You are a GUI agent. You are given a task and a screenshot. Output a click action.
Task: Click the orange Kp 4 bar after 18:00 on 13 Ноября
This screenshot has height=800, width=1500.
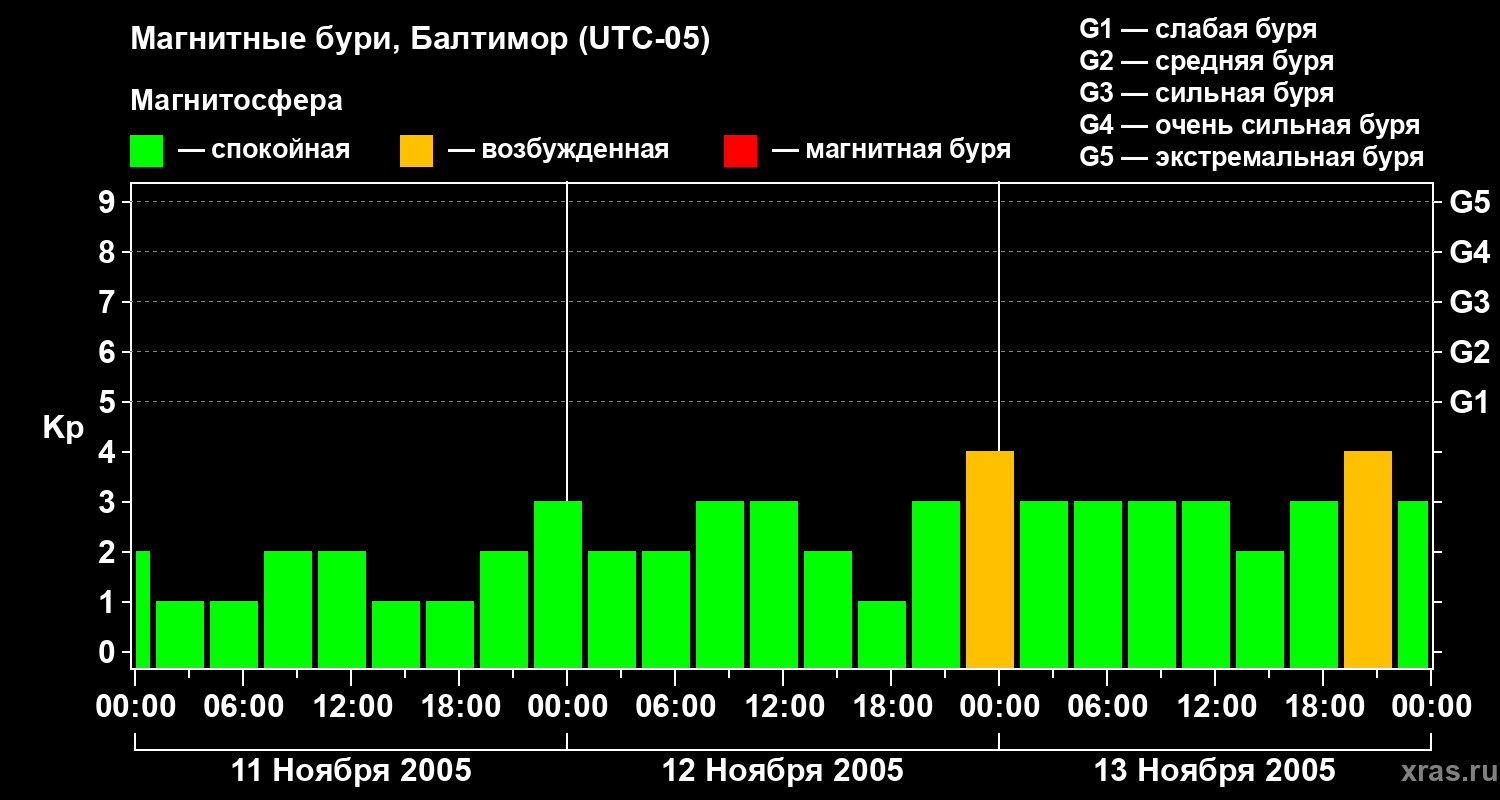tap(1368, 559)
